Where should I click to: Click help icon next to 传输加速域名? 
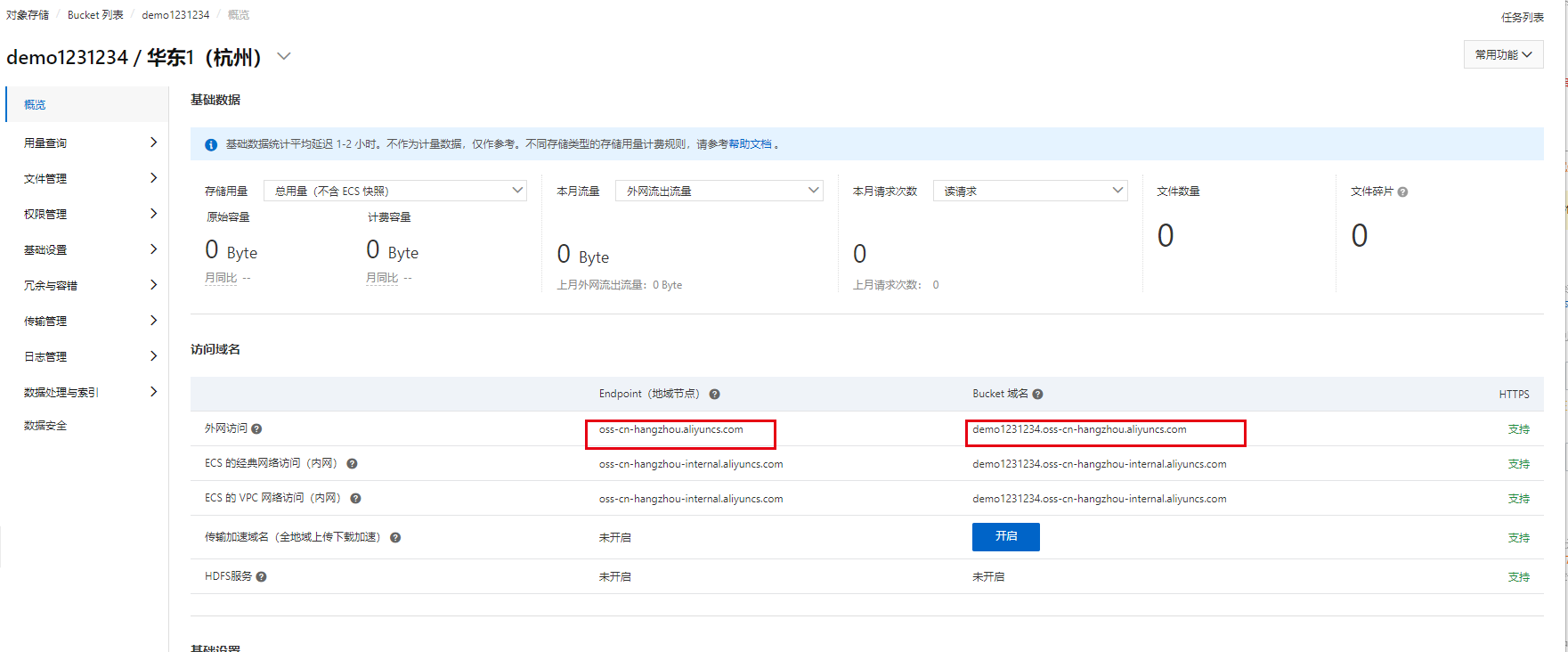click(x=395, y=537)
